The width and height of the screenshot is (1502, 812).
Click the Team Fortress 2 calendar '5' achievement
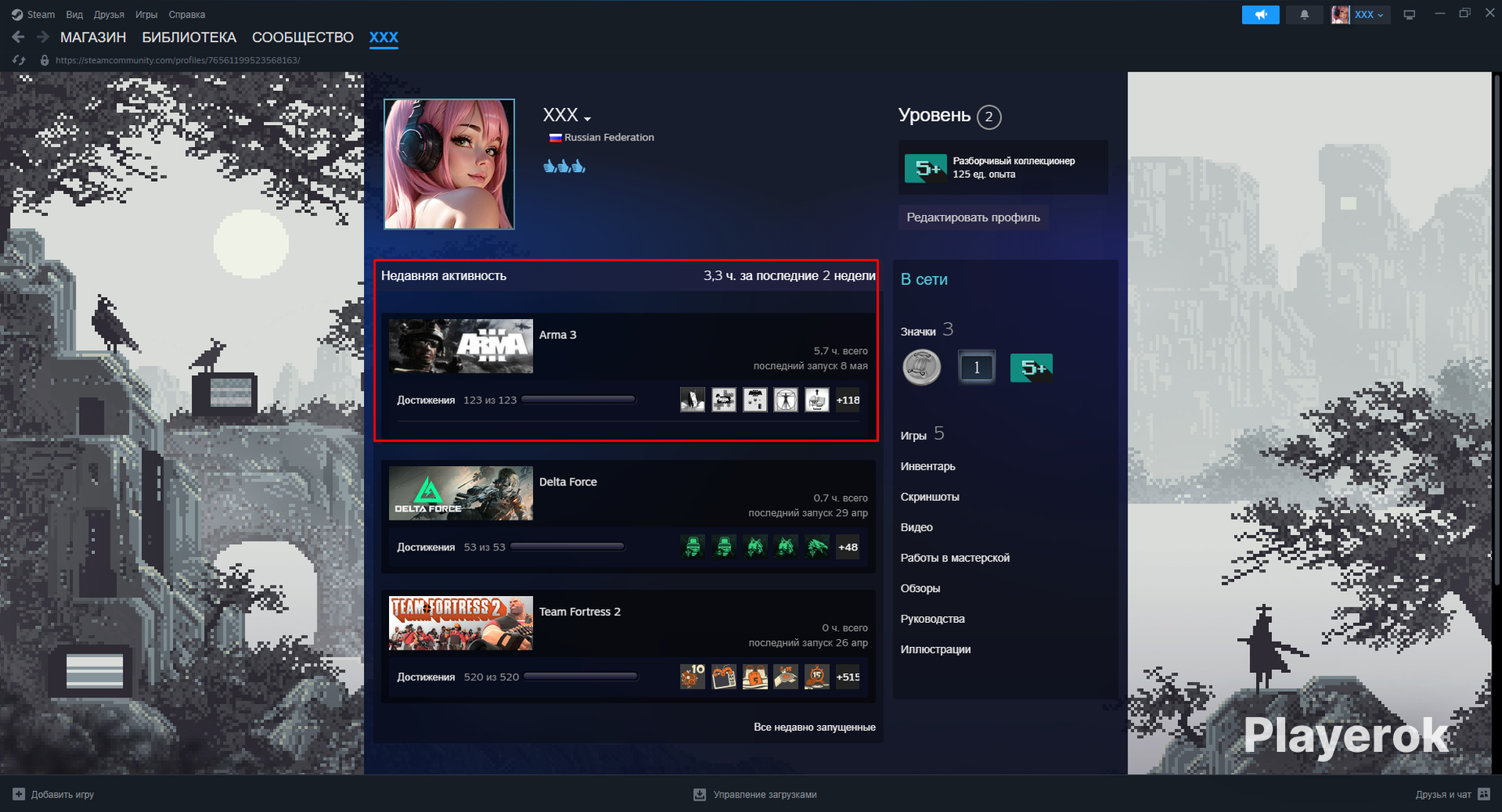point(755,676)
